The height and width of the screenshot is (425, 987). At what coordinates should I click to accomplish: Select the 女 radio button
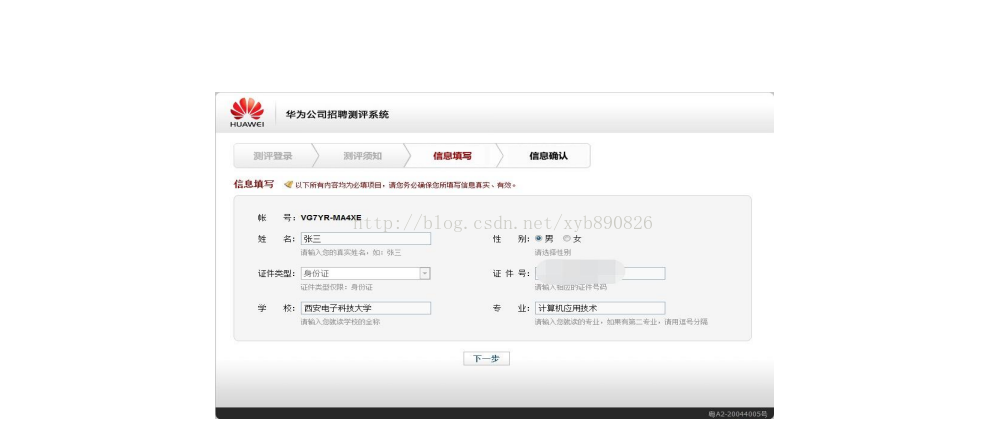point(567,239)
